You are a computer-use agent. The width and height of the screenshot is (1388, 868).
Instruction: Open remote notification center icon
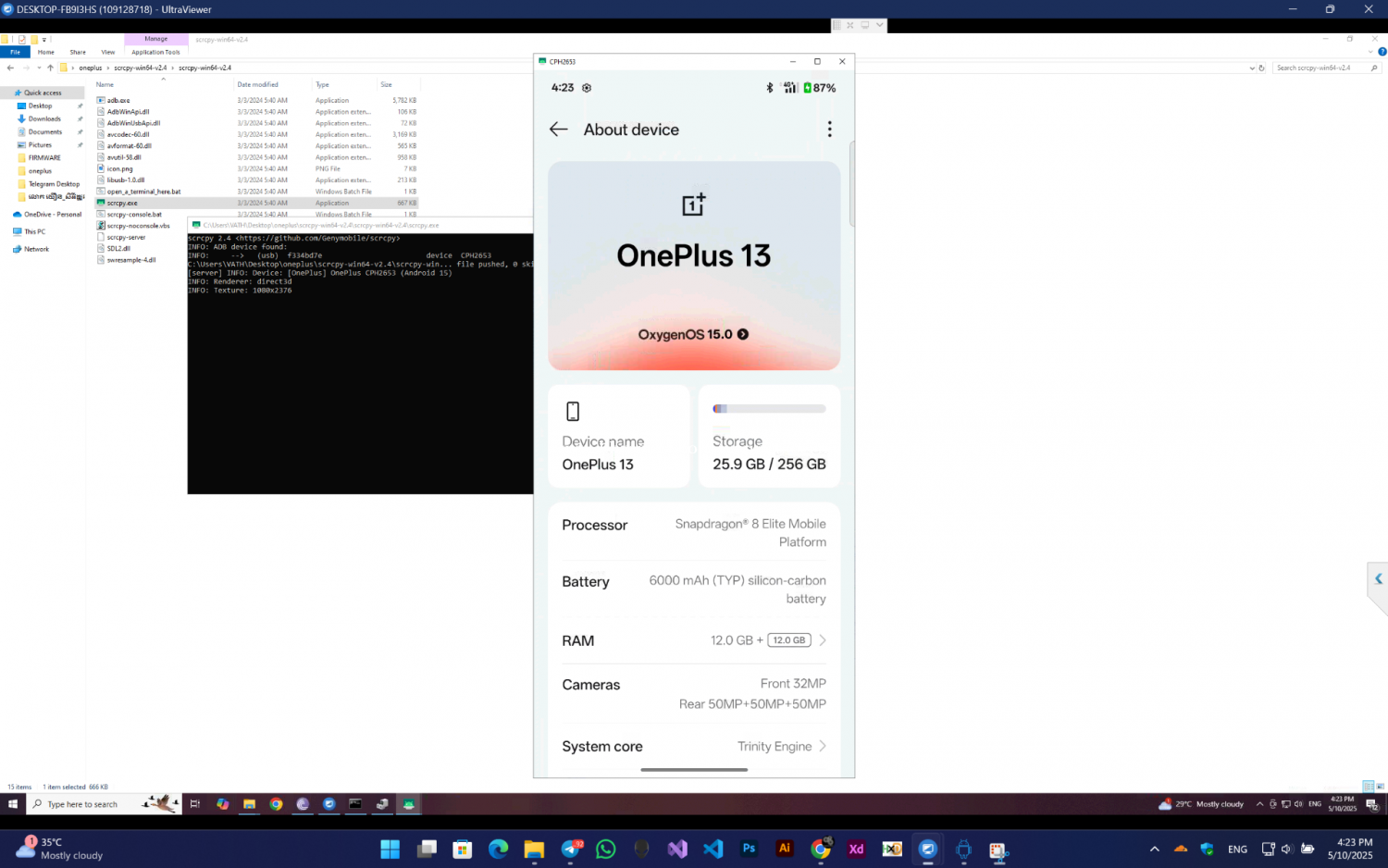click(x=1371, y=804)
